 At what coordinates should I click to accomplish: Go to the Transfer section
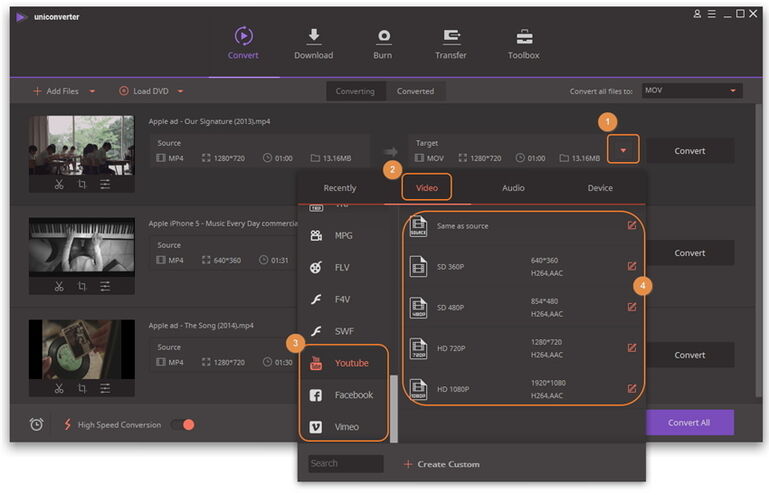(450, 37)
